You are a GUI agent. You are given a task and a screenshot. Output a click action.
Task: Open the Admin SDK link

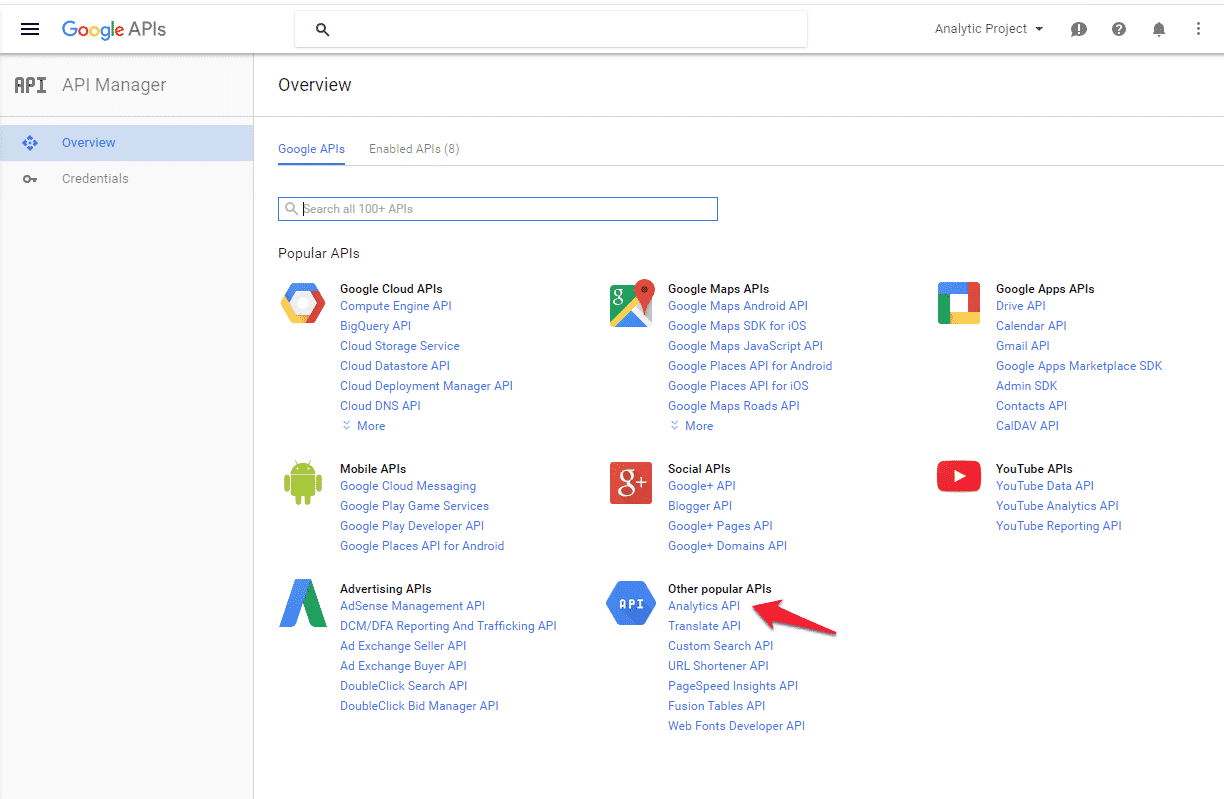coord(1026,386)
